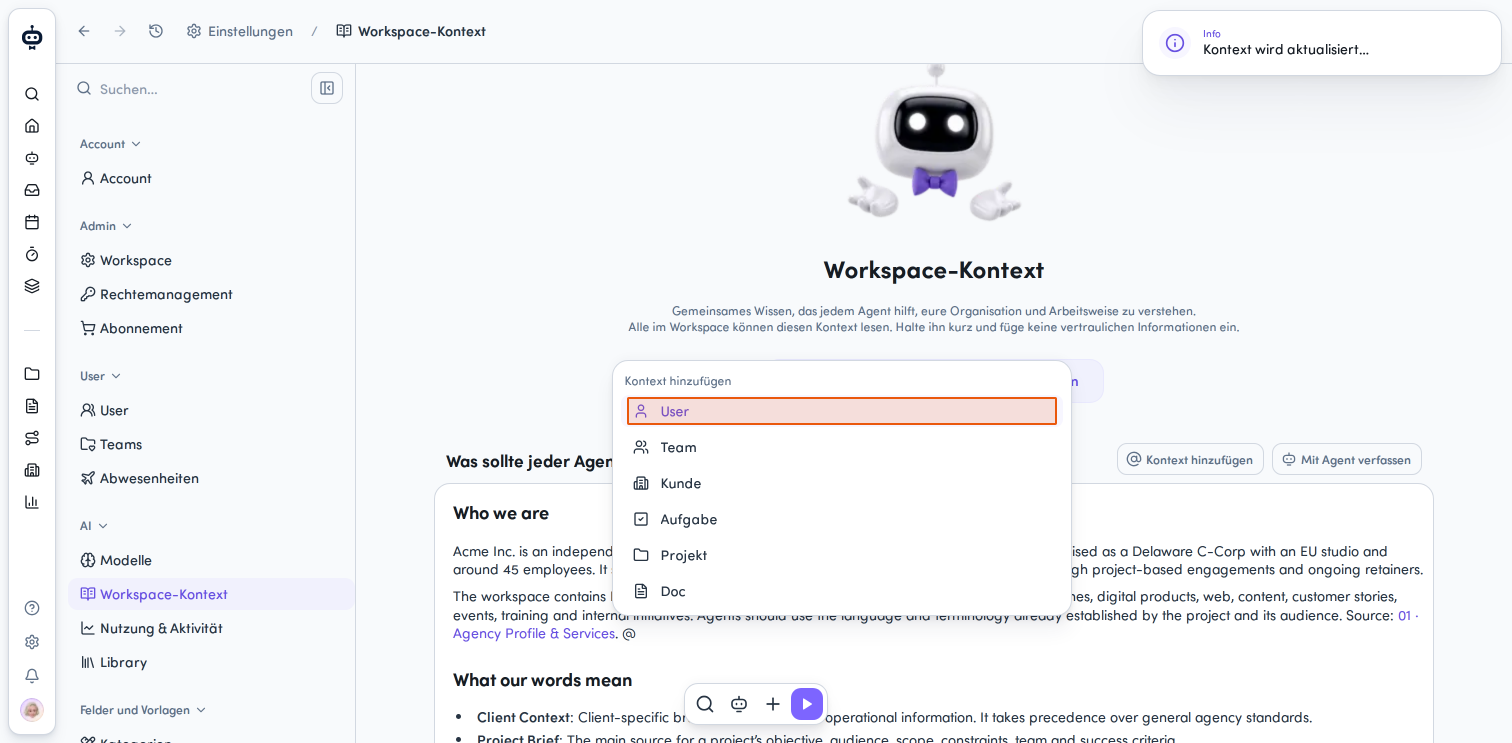Select Projekt in context menu

842,555
